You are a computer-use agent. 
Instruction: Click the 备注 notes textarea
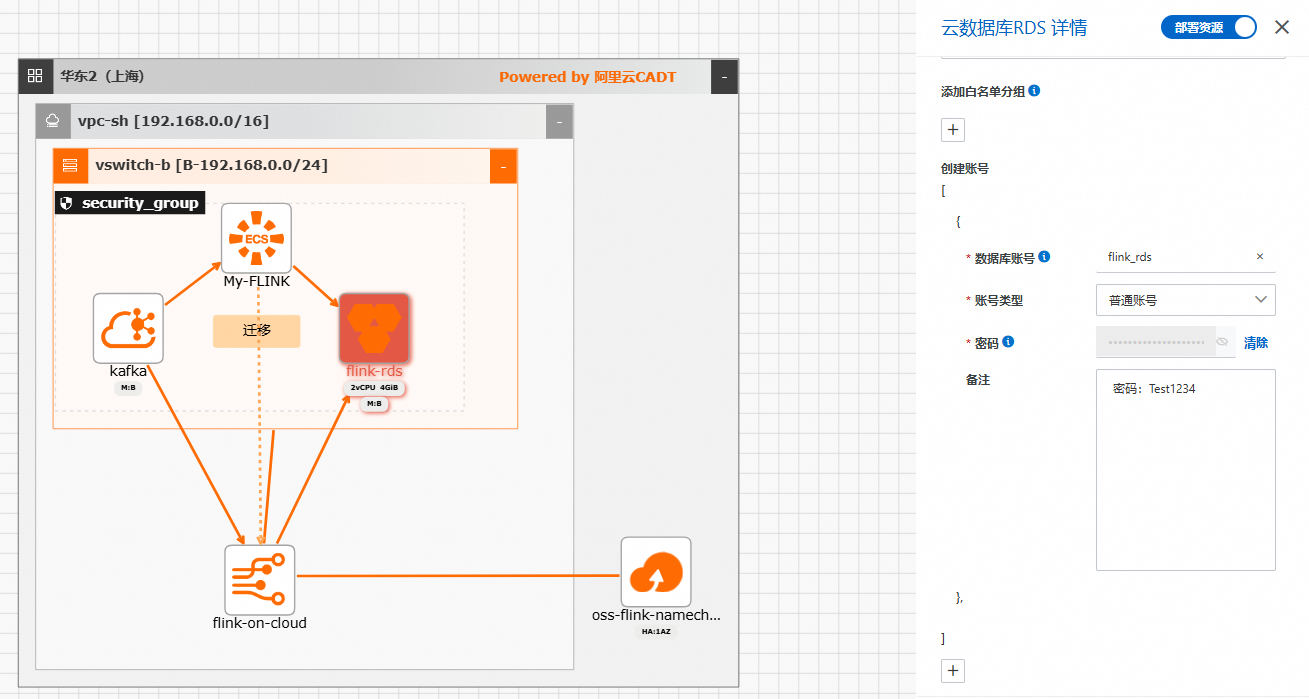pos(1186,470)
